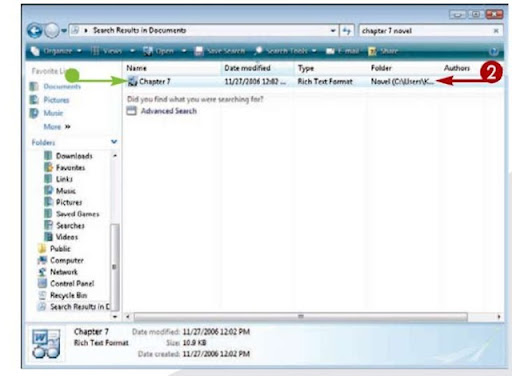This screenshot has height=376, width=512.
Task: Click the Date created value in details pane
Action: tap(216, 354)
